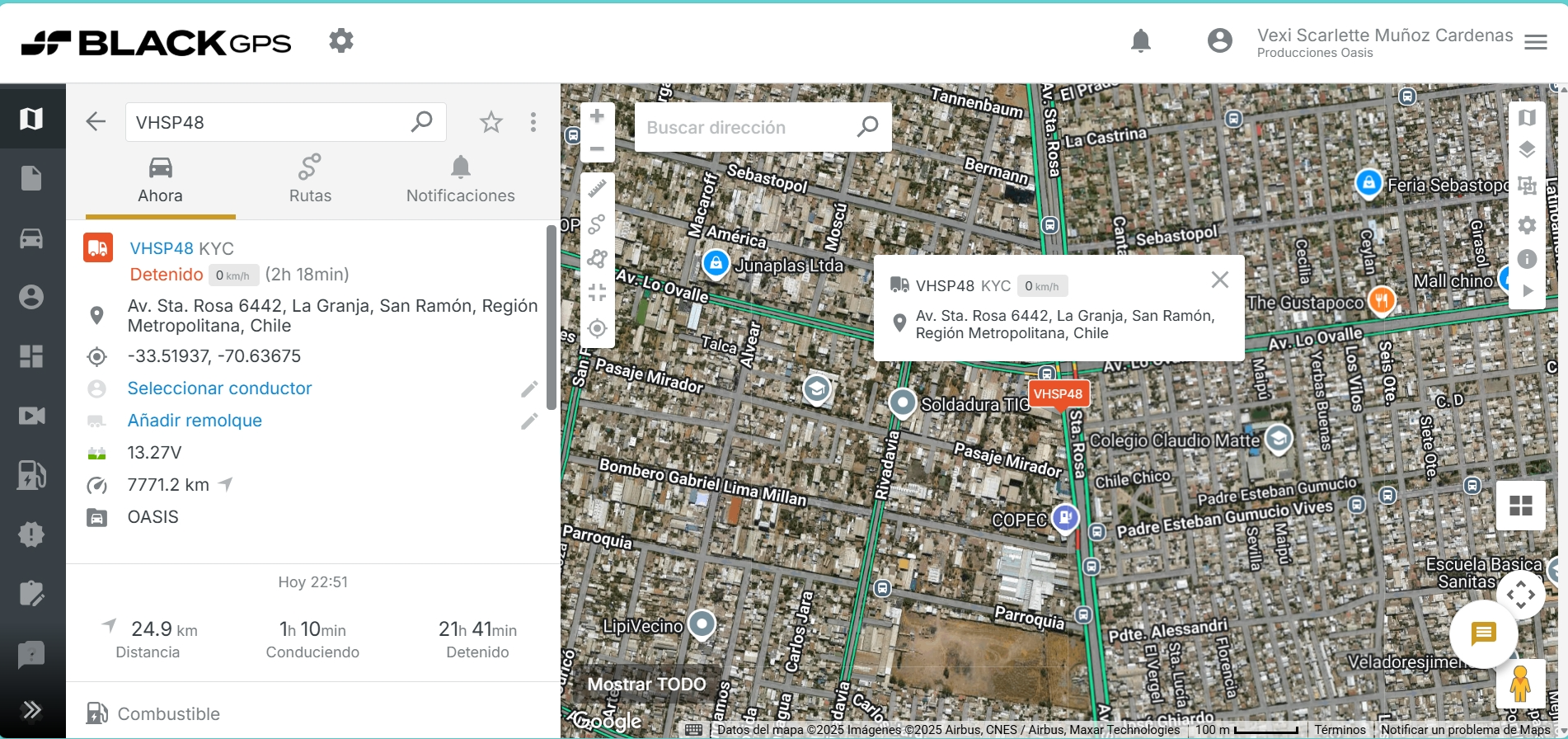Screen dimensions: 1568x739
Task: Open the help chat icon in sidebar
Action: [x=31, y=654]
